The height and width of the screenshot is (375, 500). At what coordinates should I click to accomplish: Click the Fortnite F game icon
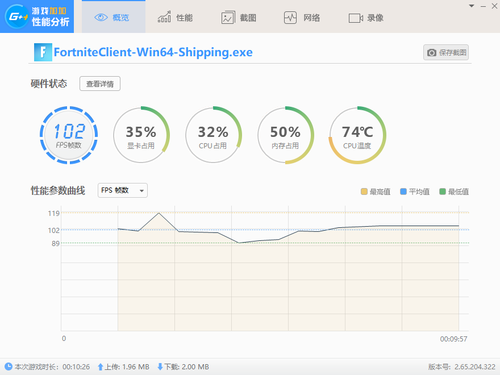point(43,52)
